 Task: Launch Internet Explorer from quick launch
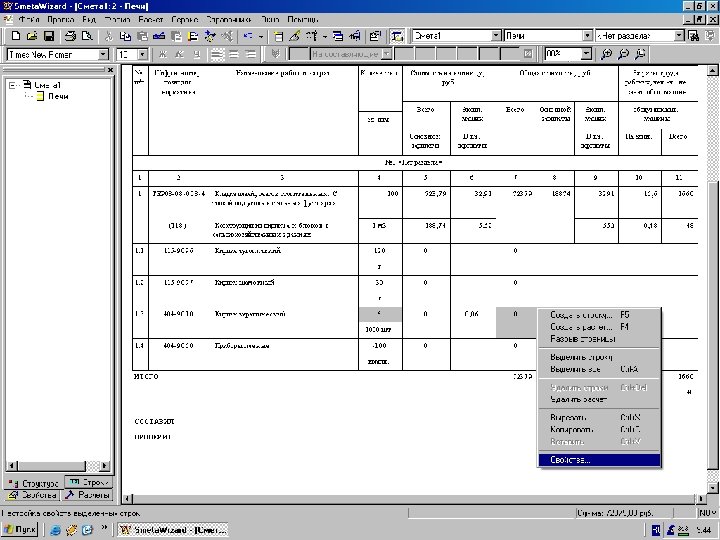pos(56,530)
